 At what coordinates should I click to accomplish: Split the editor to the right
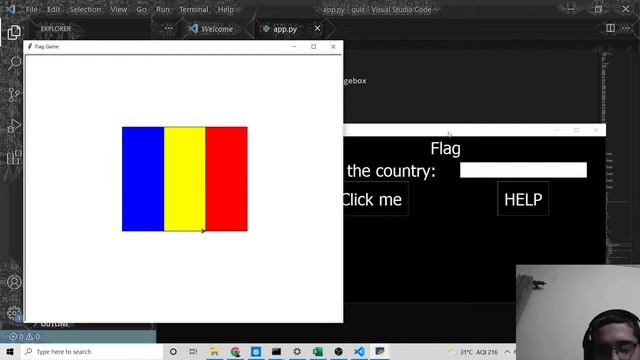[610, 28]
